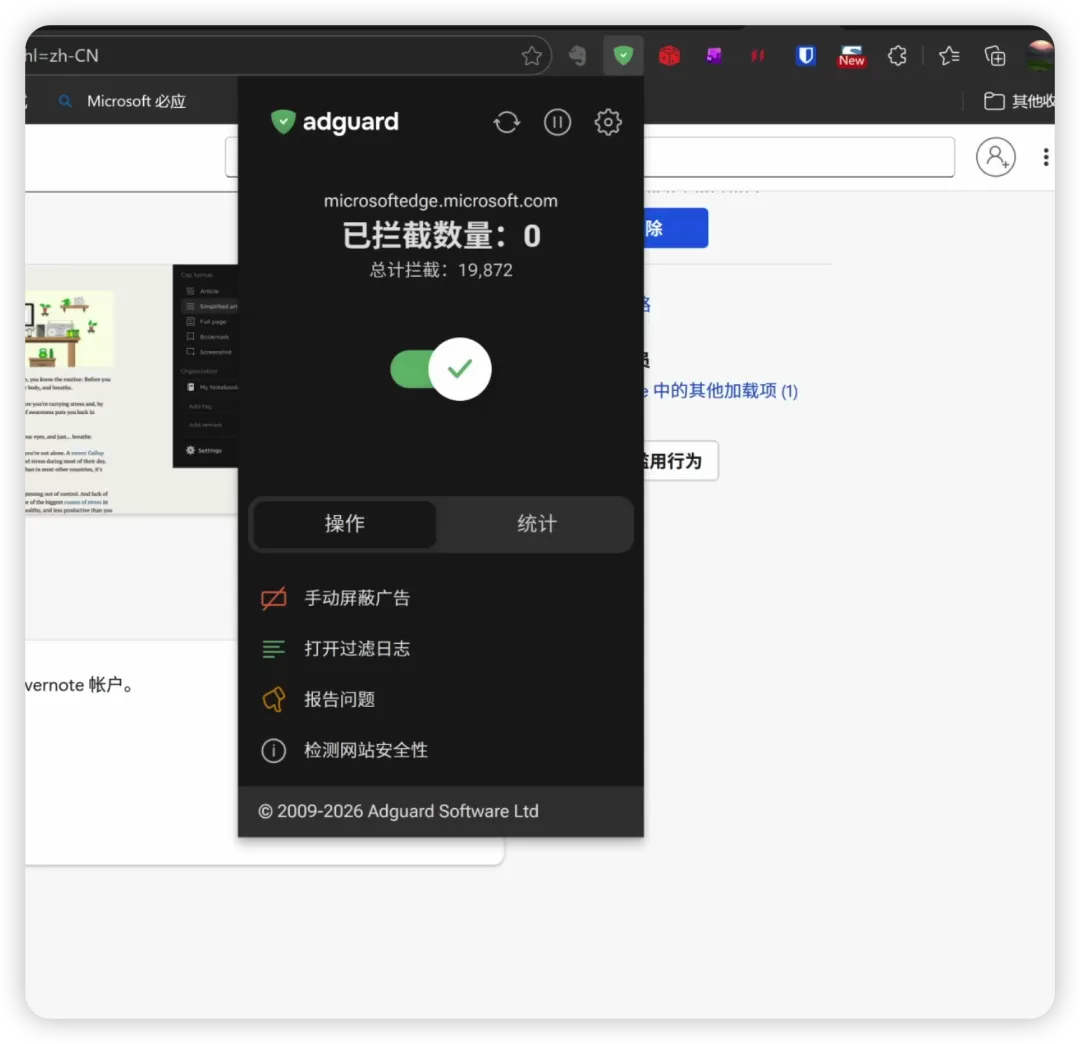Click the extension icon with New badge
Viewport: 1080px width, 1044px height.
pyautogui.click(x=851, y=55)
